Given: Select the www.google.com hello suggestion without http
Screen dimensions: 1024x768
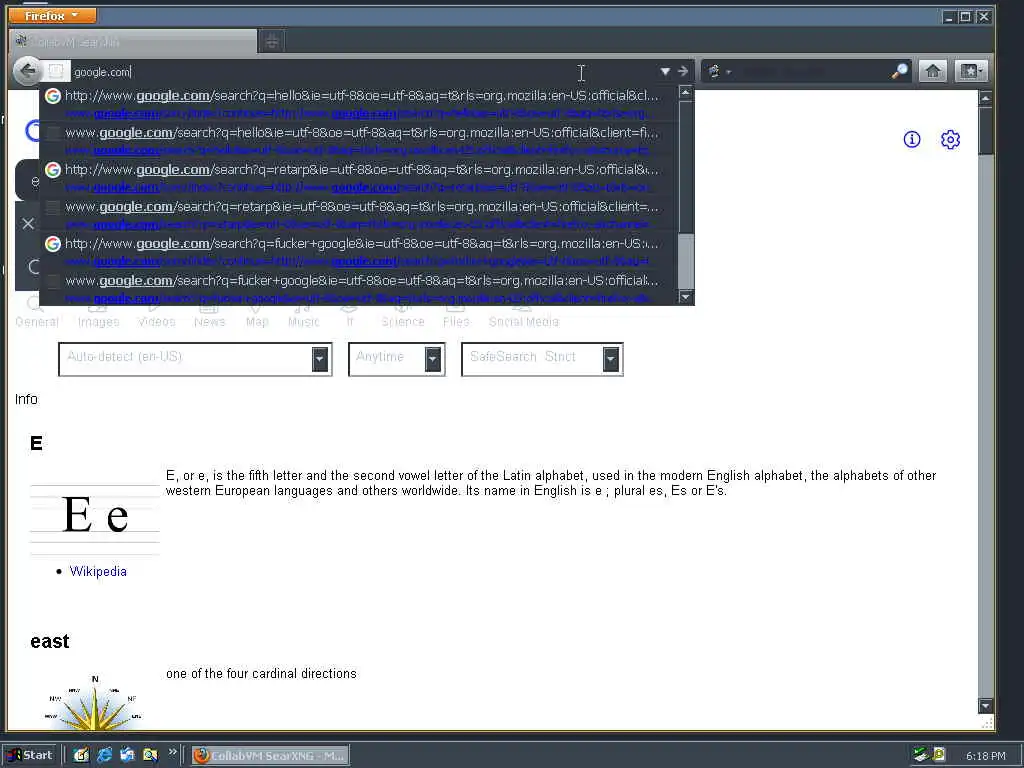Looking at the screenshot, I should coord(359,140).
